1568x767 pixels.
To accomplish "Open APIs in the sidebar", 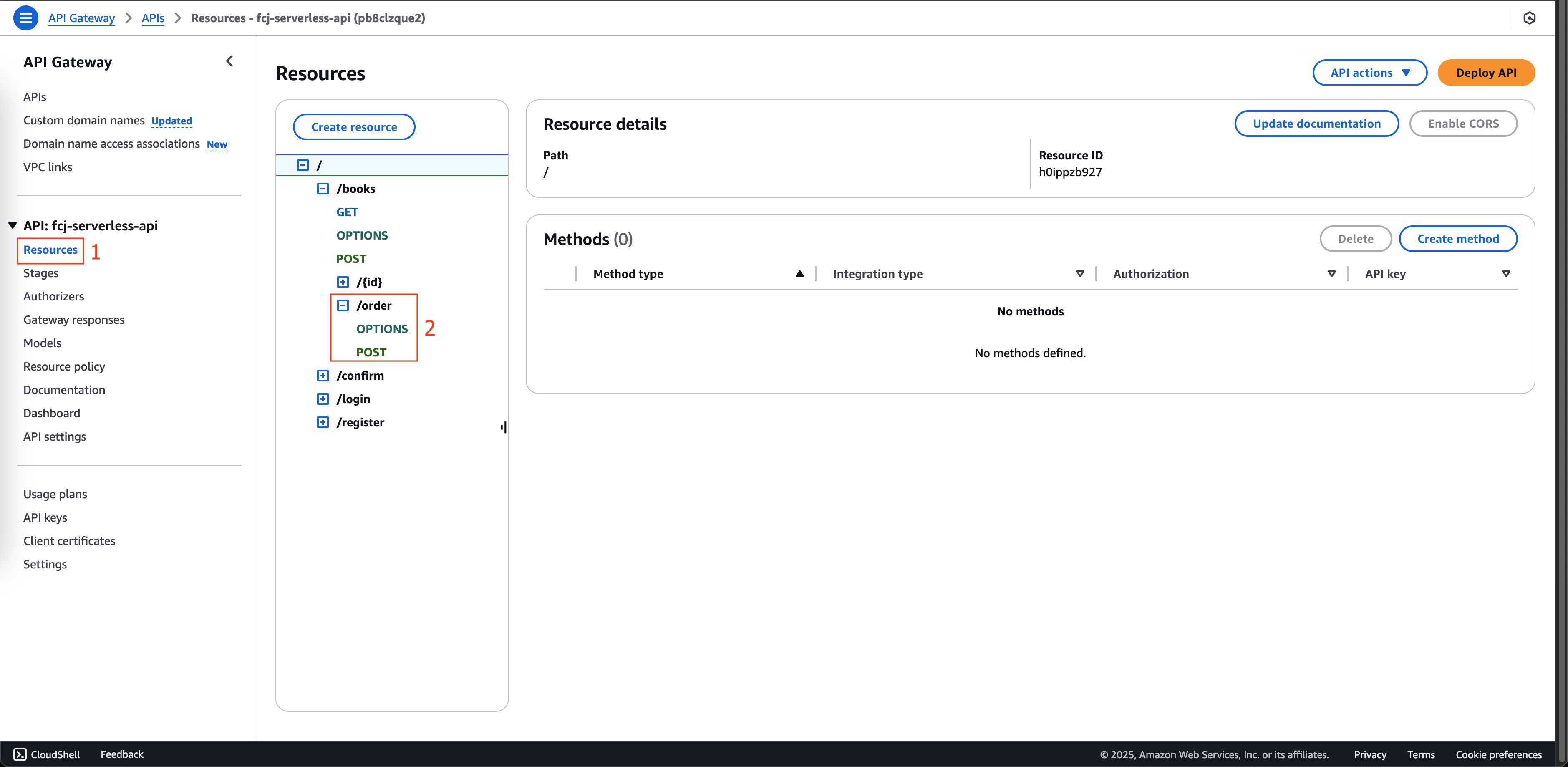I will click(x=35, y=97).
